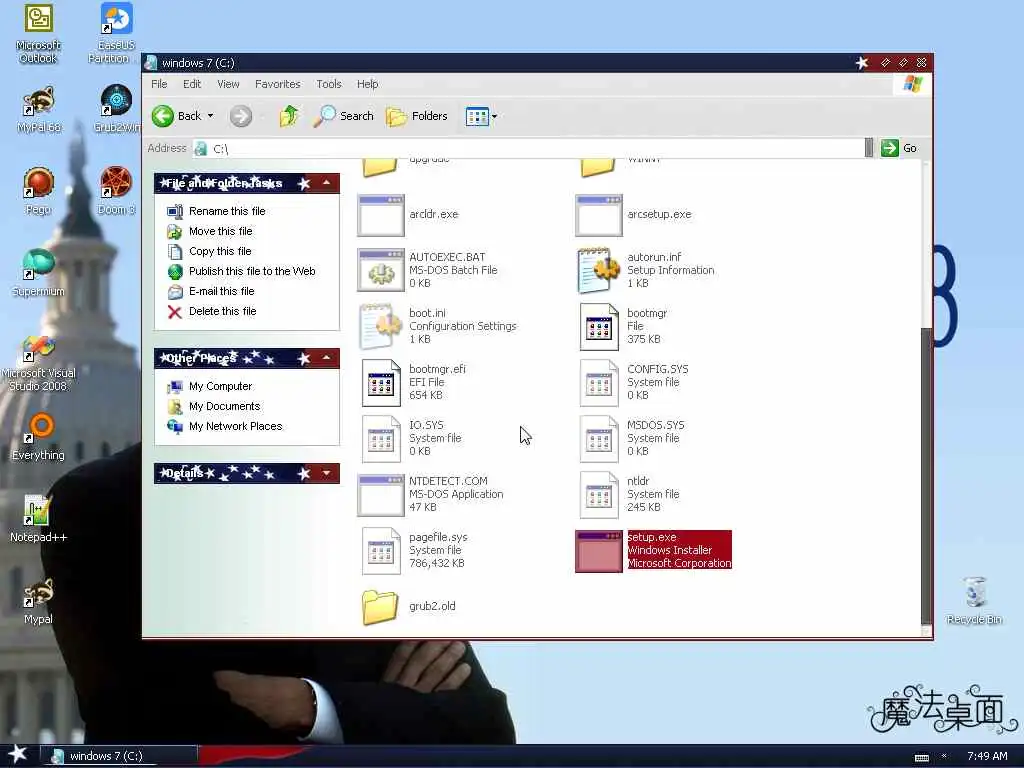Open the Help menu

point(367,84)
